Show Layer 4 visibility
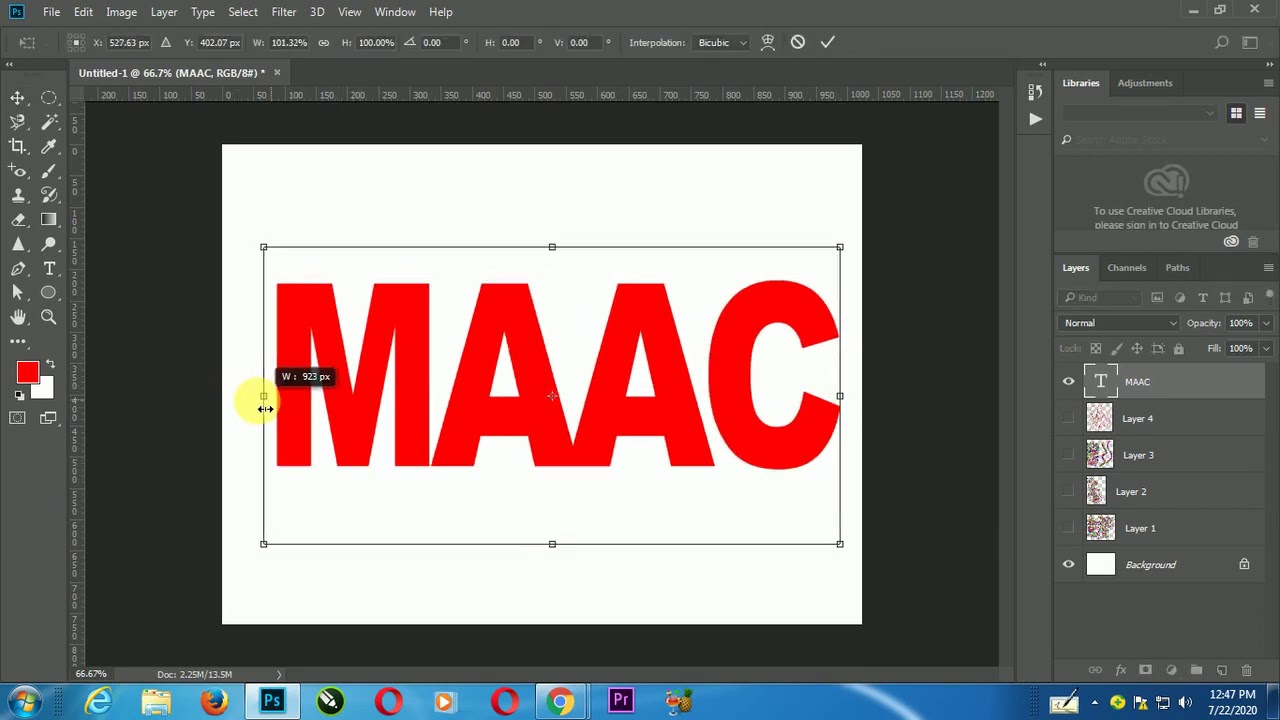1280x720 pixels. tap(1068, 419)
